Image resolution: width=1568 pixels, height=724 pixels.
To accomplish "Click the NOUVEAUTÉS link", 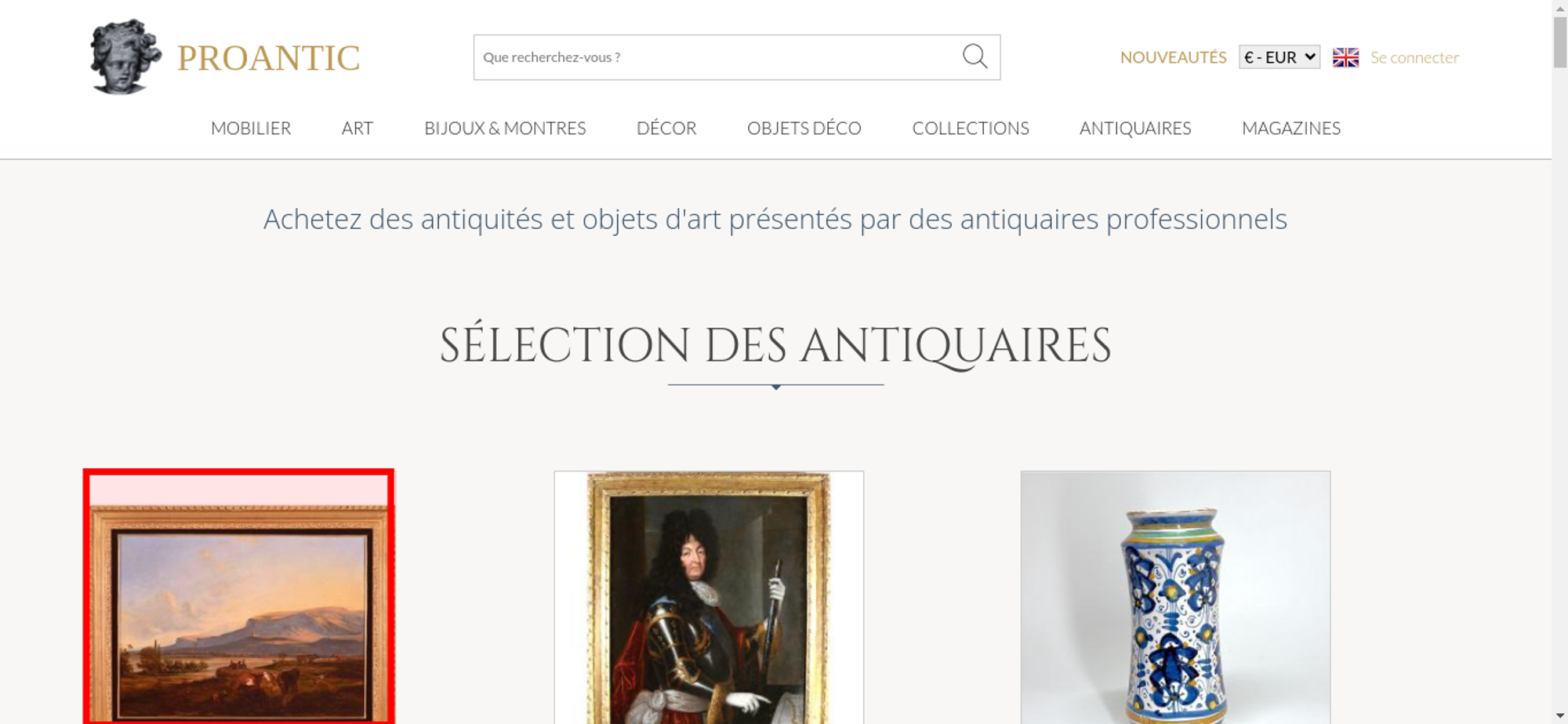I will pos(1173,57).
